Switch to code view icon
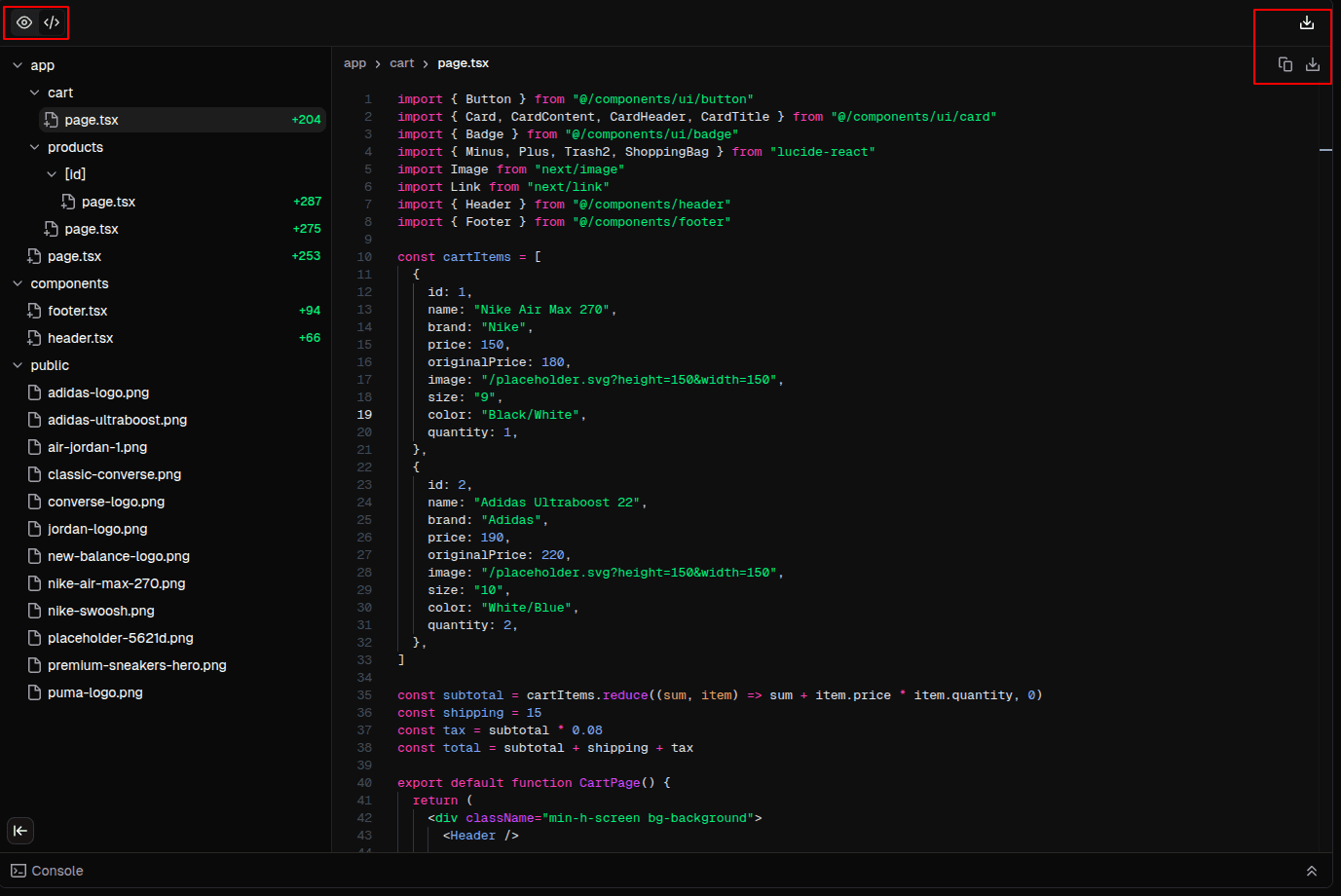This screenshot has width=1341, height=896. [52, 22]
